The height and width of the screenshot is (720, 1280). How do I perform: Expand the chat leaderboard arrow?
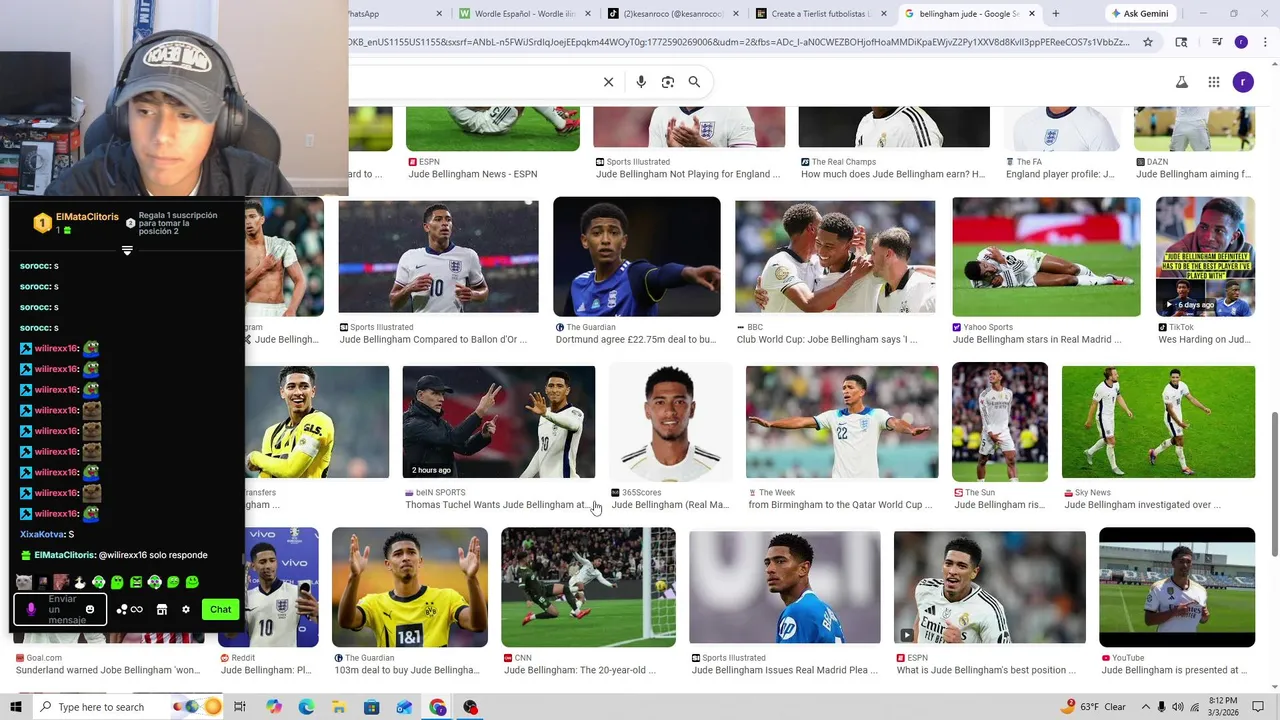127,250
